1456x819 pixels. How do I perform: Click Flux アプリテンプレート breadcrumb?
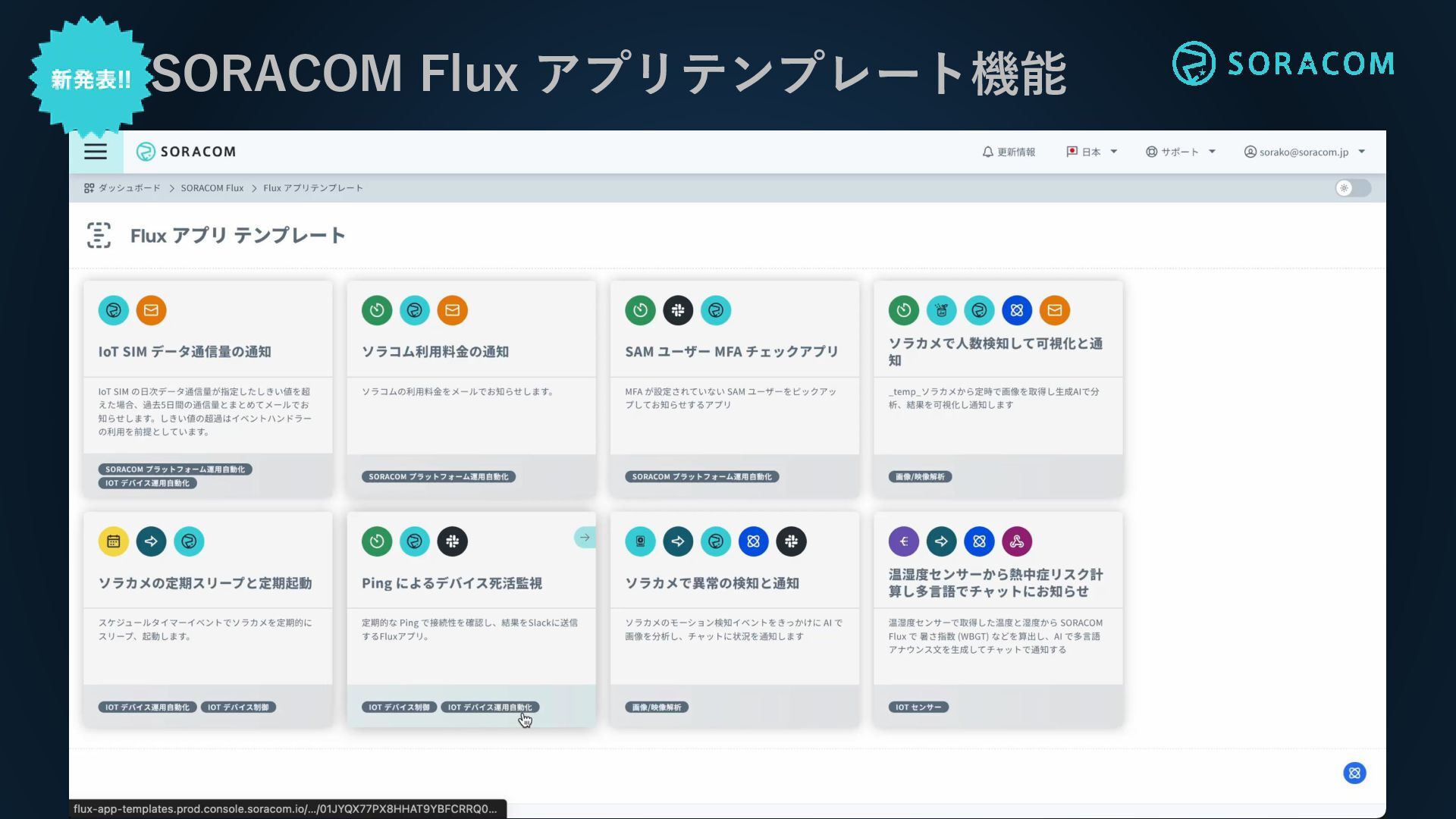313,188
